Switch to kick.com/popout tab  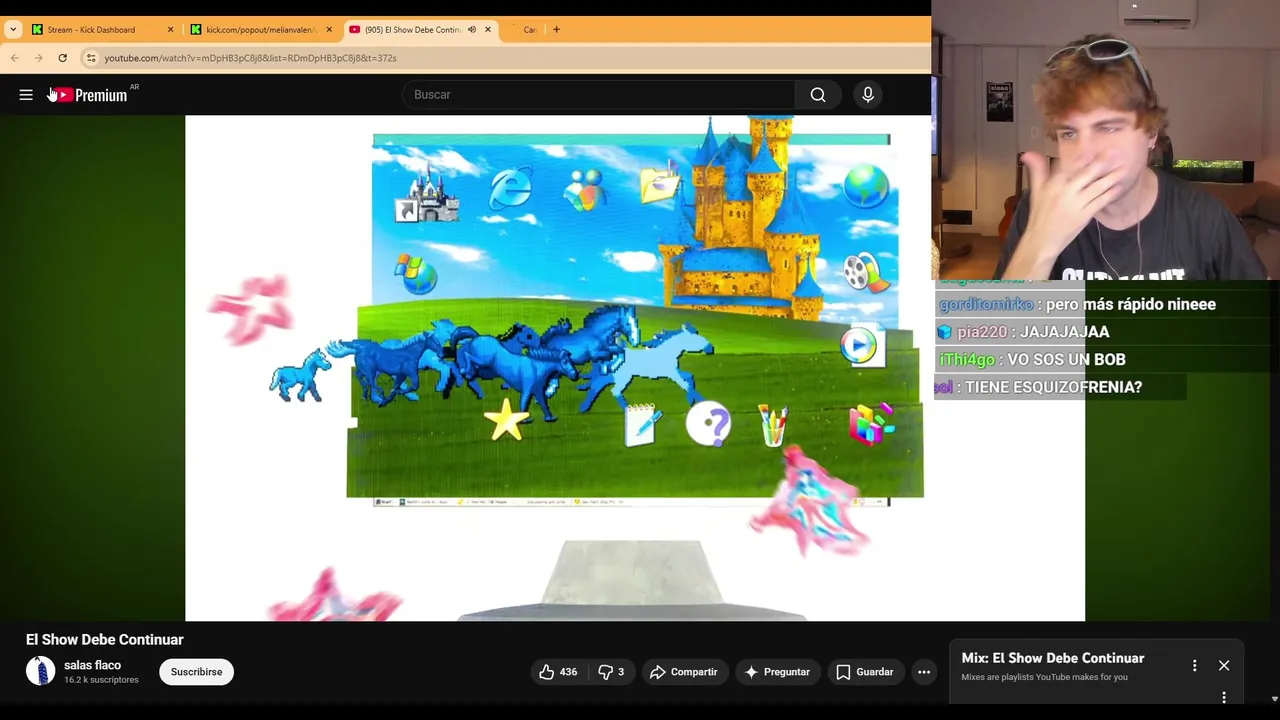coord(261,30)
